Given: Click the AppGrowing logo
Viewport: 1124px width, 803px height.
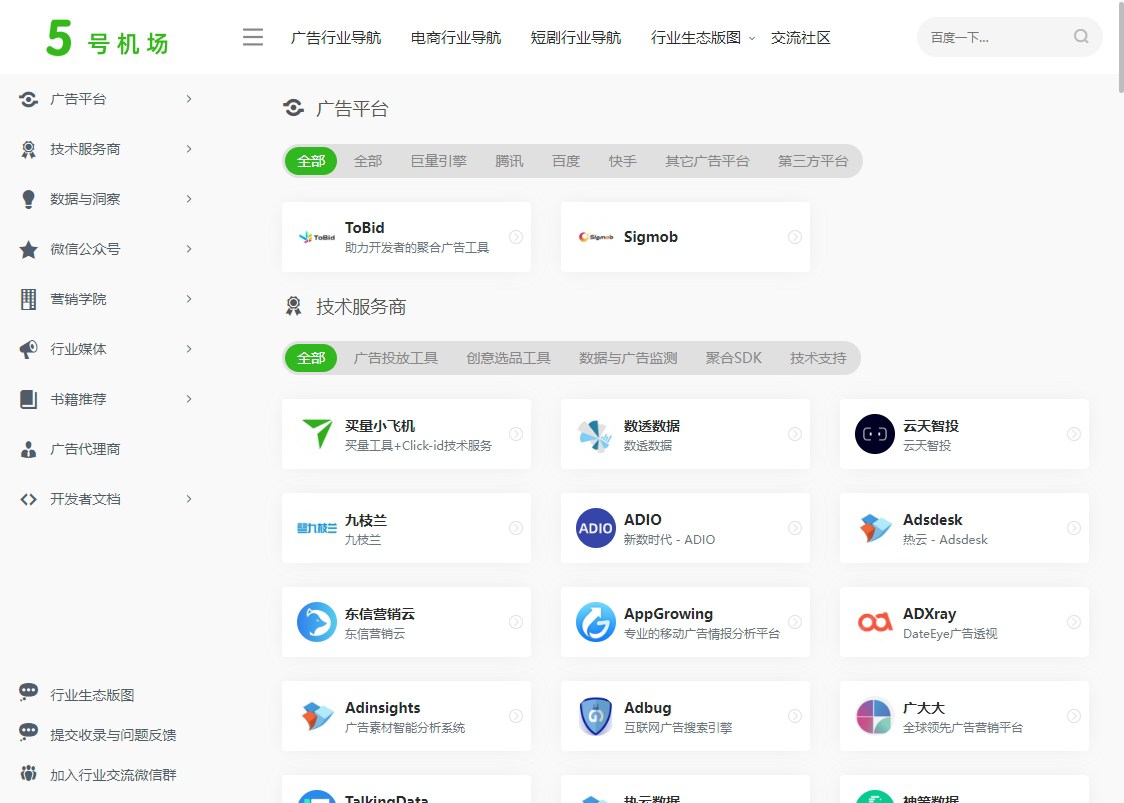Looking at the screenshot, I should [596, 622].
